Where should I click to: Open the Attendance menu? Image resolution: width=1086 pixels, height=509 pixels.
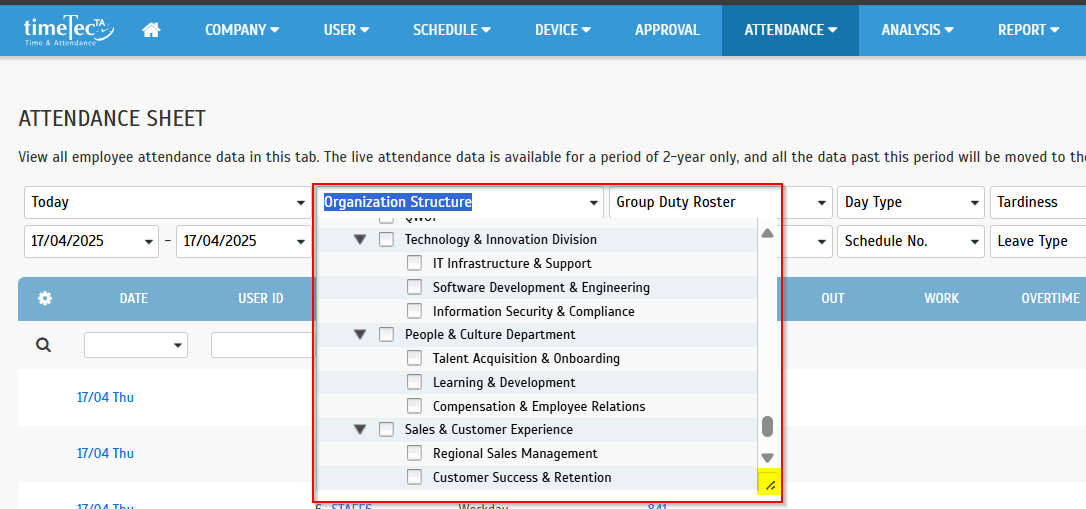tap(790, 30)
